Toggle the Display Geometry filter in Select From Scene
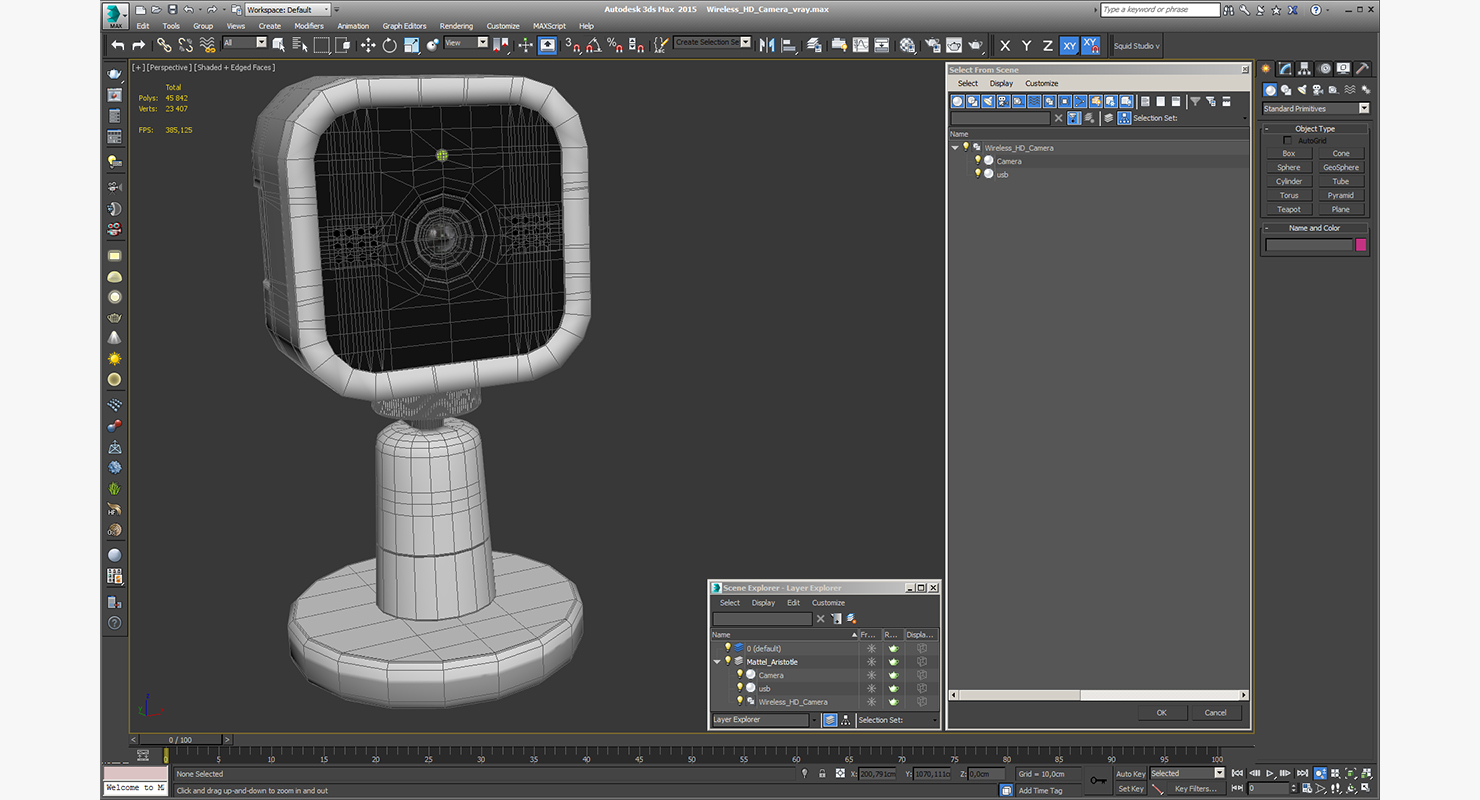 (x=957, y=101)
